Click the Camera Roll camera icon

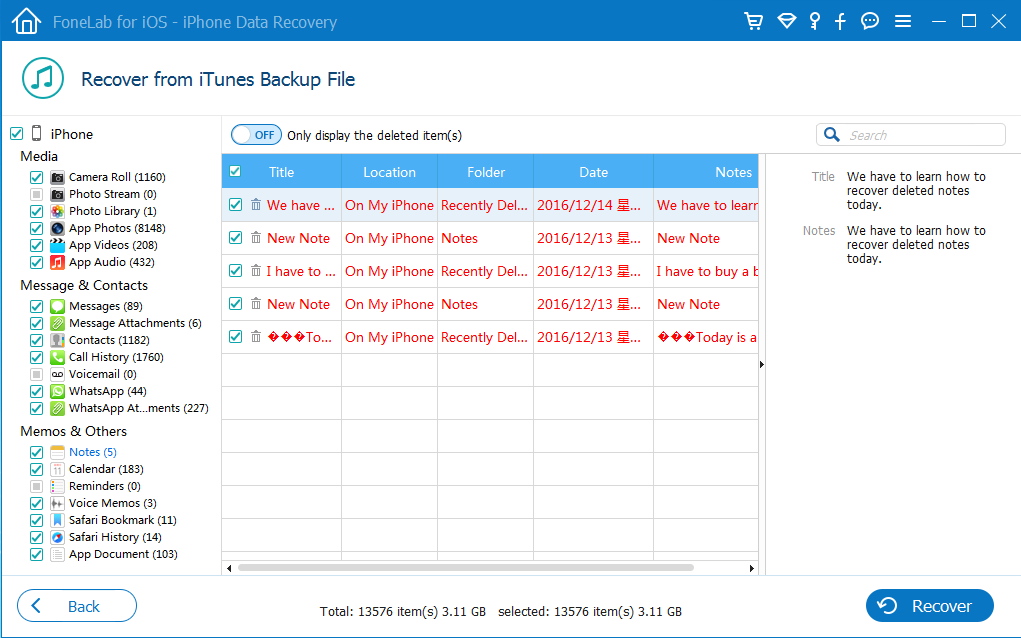tap(57, 177)
